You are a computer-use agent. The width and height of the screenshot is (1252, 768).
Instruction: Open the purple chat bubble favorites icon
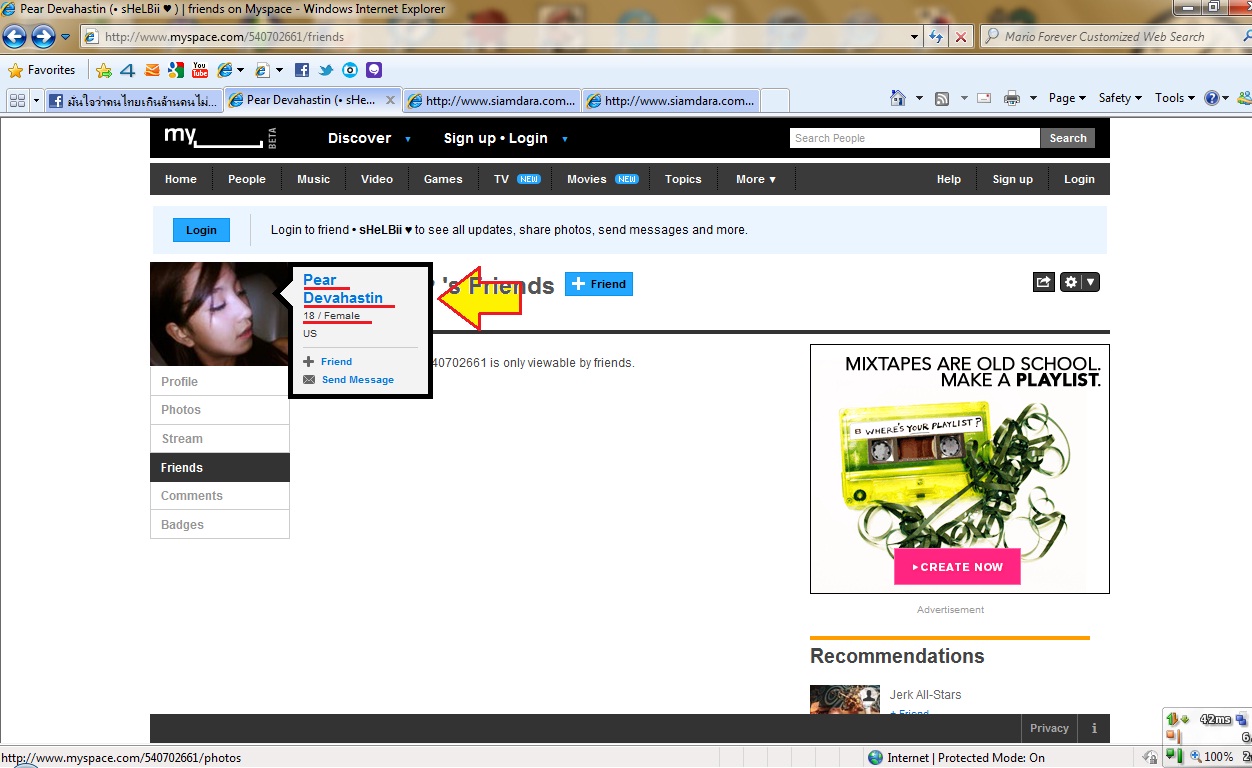coord(374,70)
